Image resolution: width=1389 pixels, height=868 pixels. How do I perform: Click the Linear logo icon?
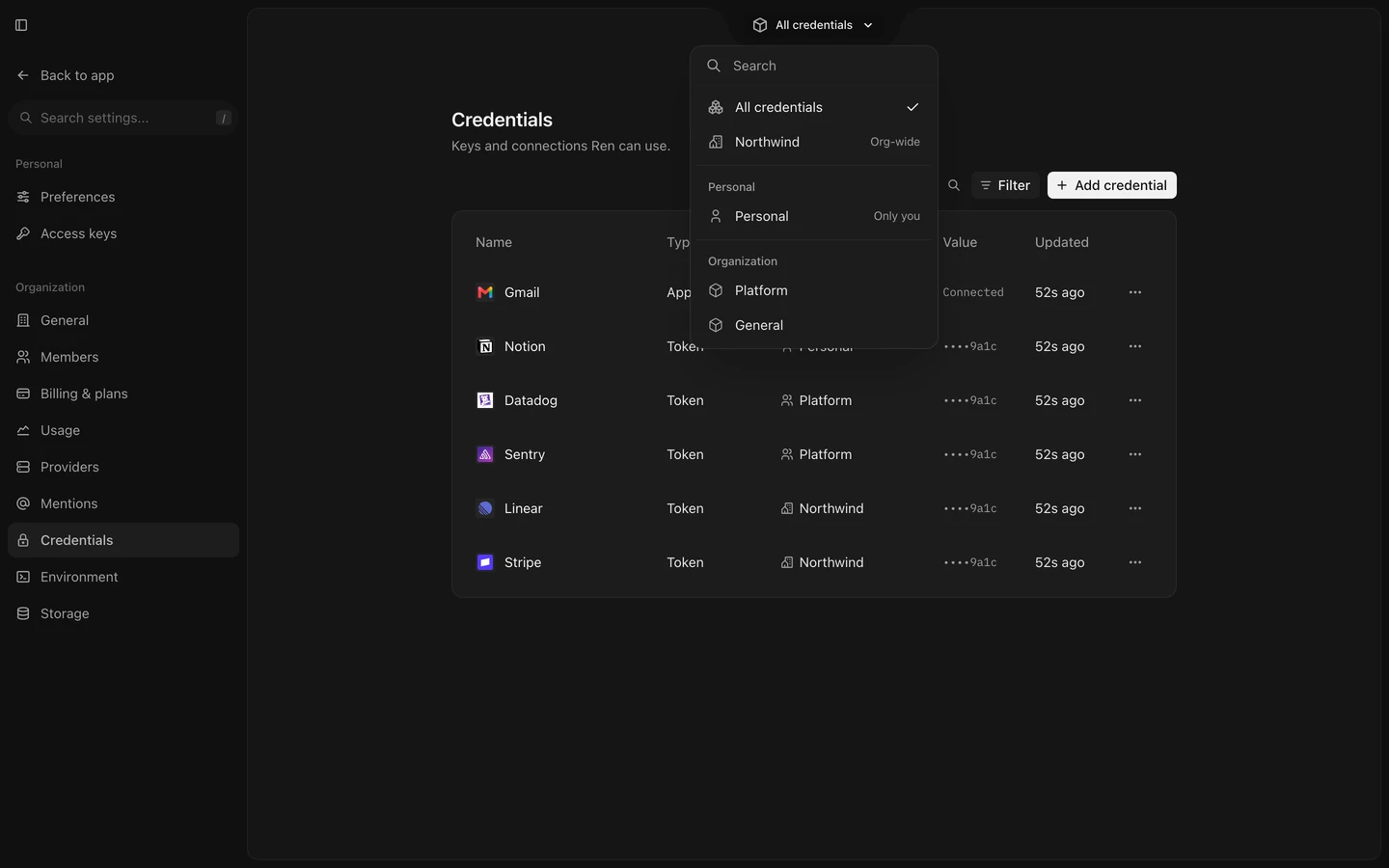point(485,508)
